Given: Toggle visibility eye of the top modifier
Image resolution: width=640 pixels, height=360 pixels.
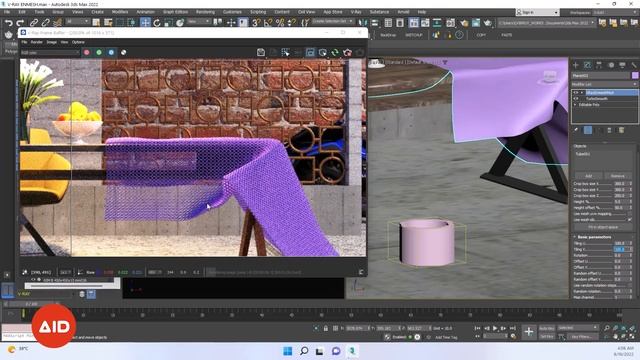Looking at the screenshot, I should click(x=576, y=93).
